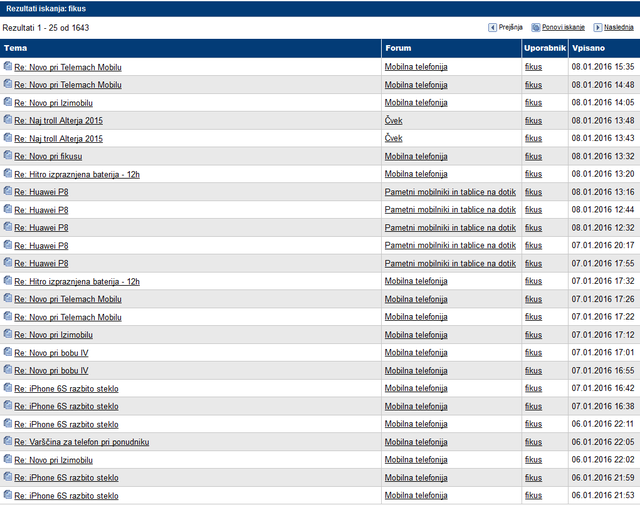Click the post icon in the 07.01.2016 17:32 row
Image resolution: width=640 pixels, height=505 pixels.
[x=8, y=280]
